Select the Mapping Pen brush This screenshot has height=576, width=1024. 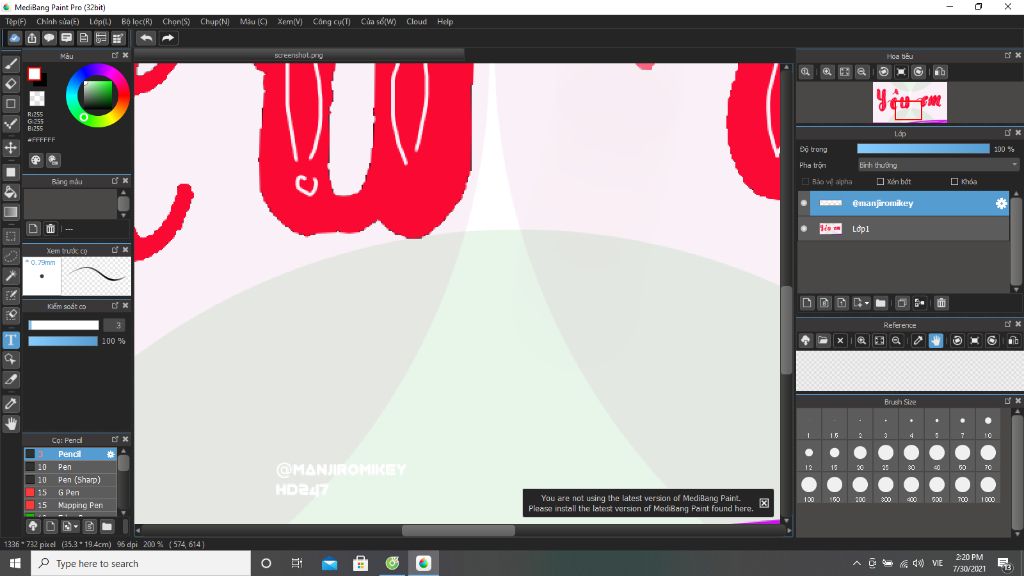pyautogui.click(x=71, y=505)
